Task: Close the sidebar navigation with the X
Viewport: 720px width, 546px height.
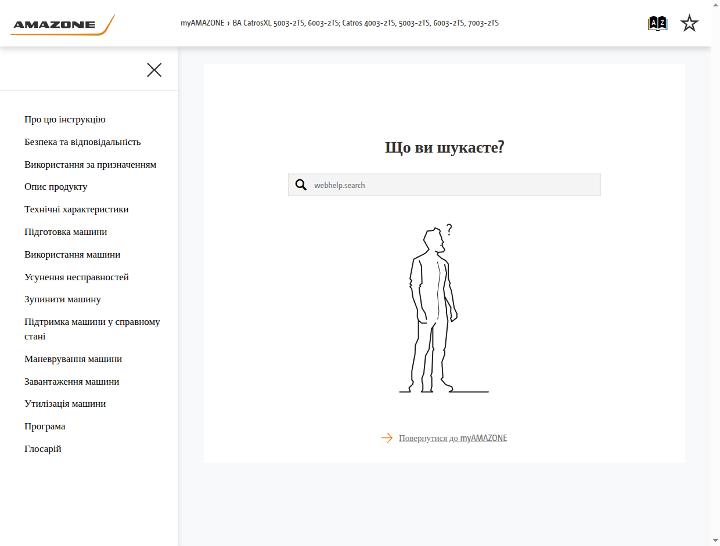Action: click(154, 70)
